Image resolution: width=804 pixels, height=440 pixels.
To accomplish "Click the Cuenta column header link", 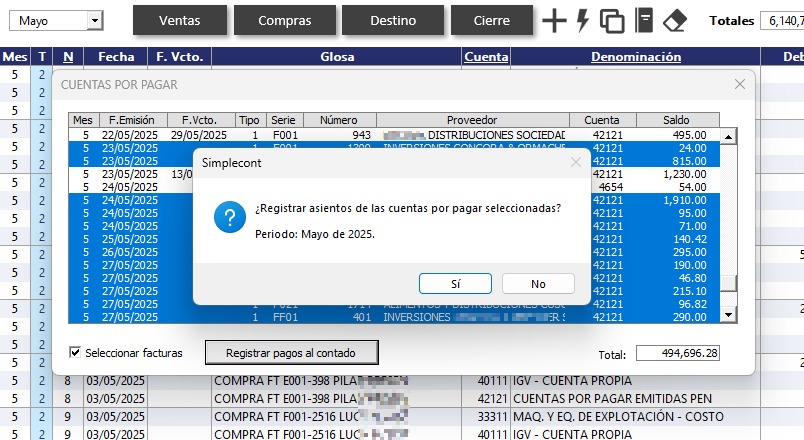I will [486, 56].
